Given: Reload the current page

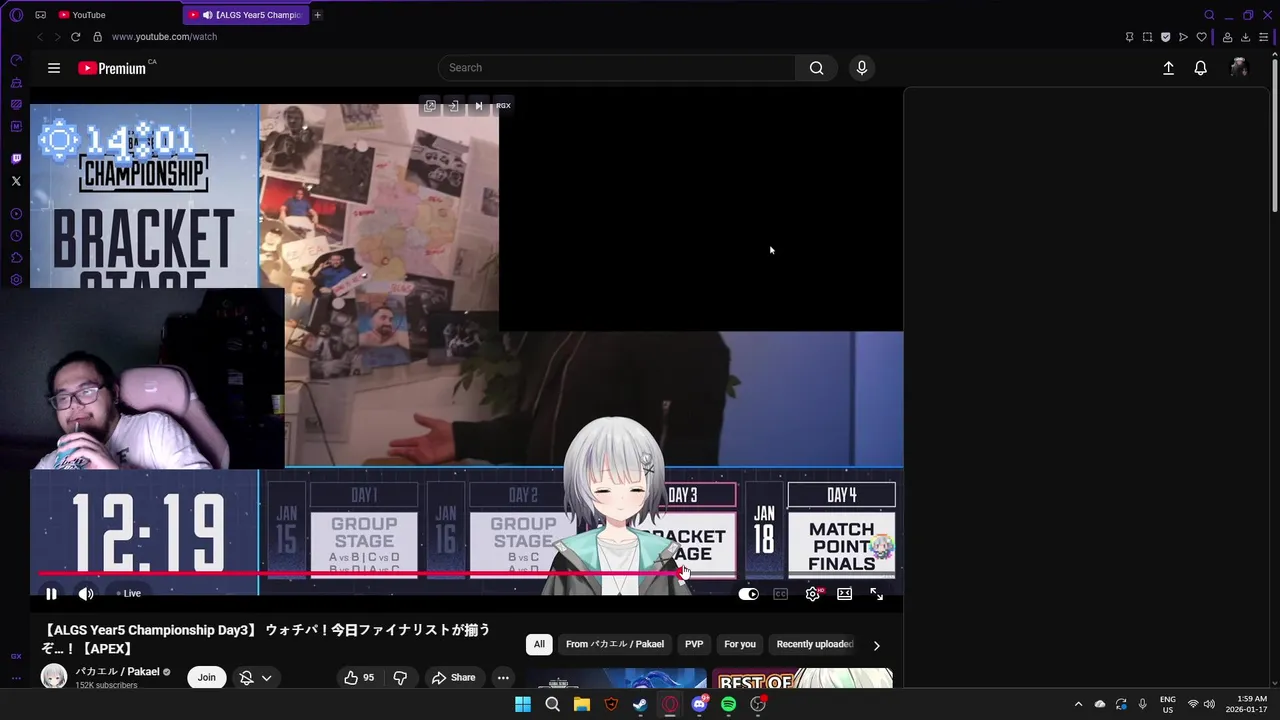Looking at the screenshot, I should (x=75, y=37).
